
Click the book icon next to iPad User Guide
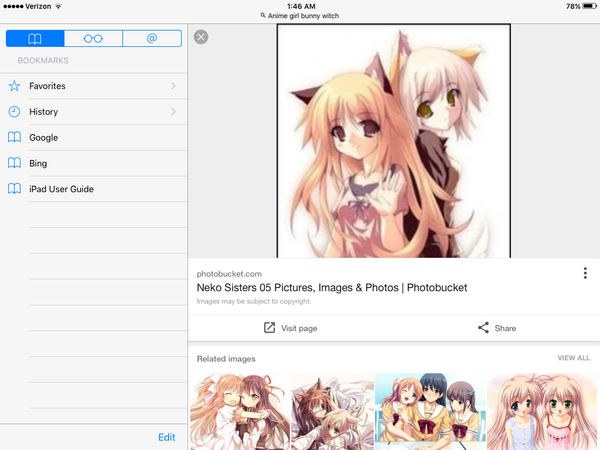pos(15,189)
